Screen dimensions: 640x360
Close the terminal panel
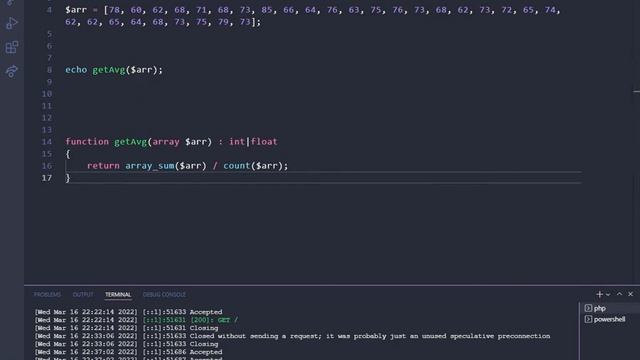pyautogui.click(x=631, y=294)
